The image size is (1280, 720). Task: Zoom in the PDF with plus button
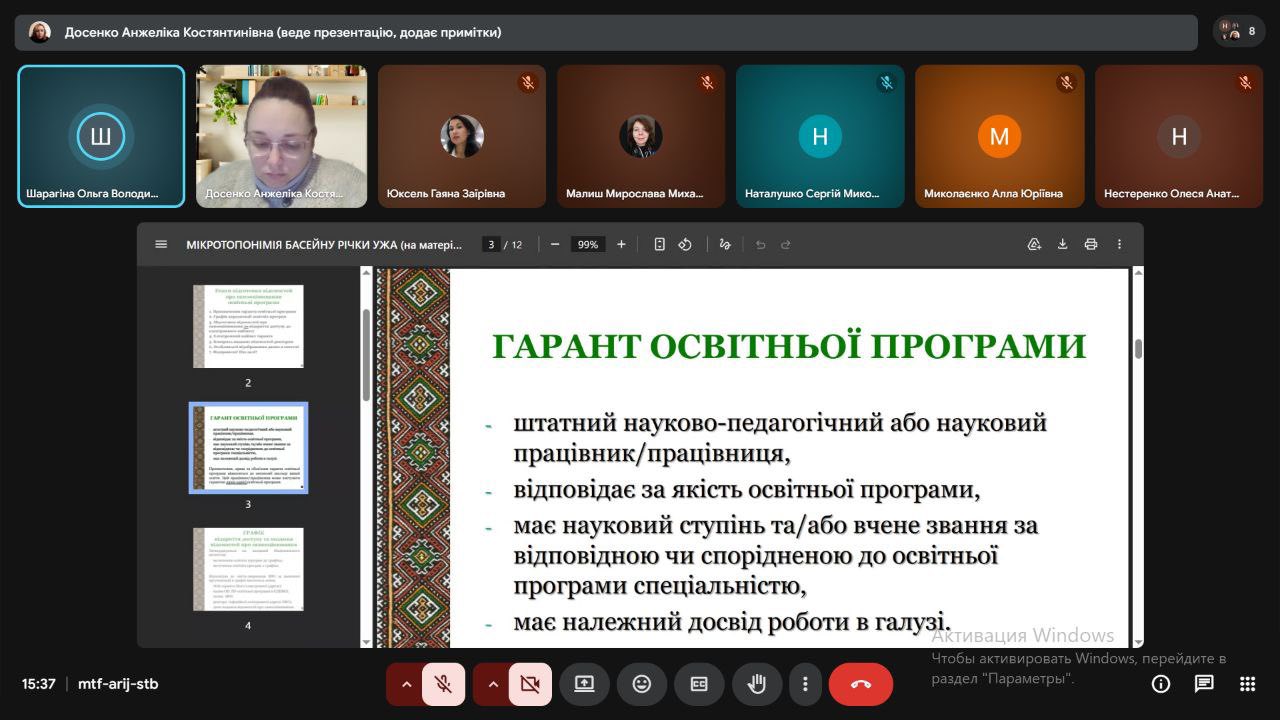(x=621, y=245)
